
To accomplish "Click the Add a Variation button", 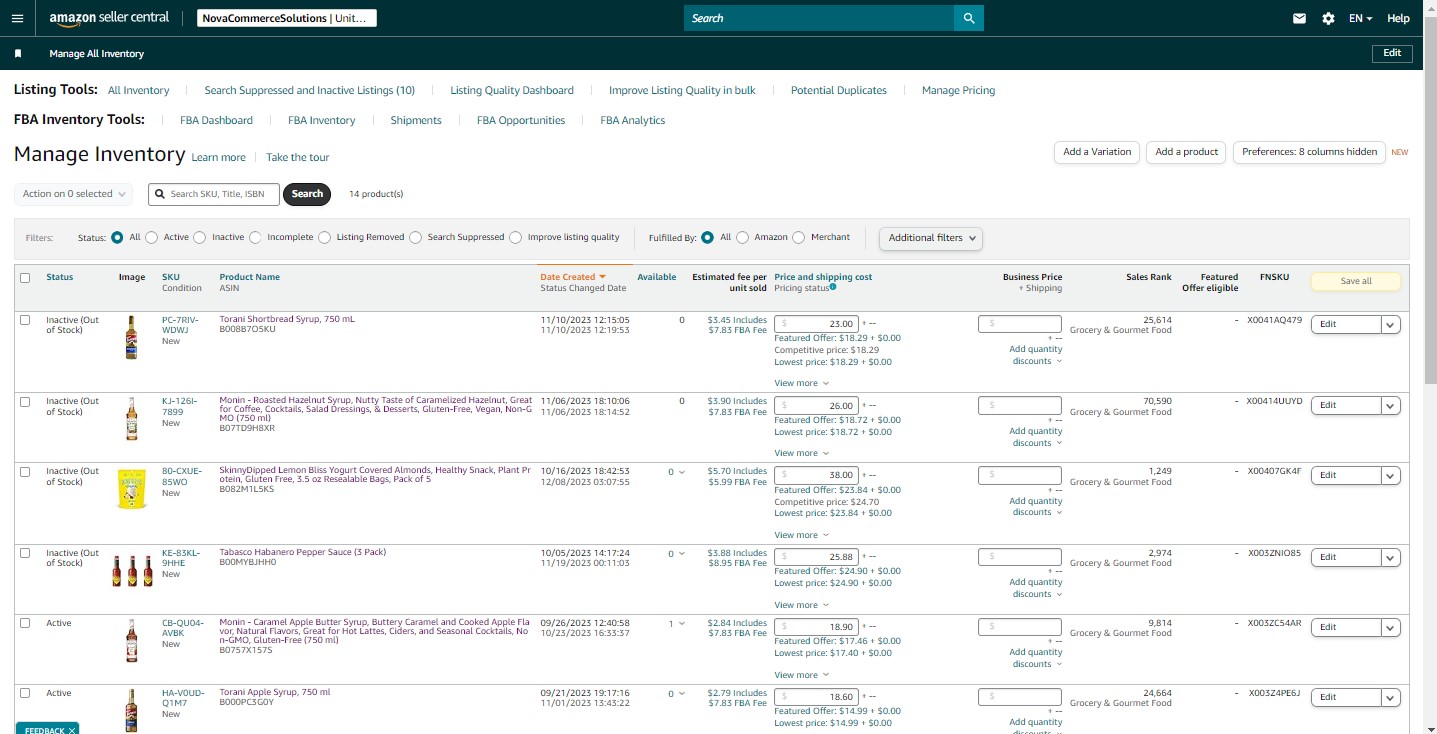I will 1097,152.
